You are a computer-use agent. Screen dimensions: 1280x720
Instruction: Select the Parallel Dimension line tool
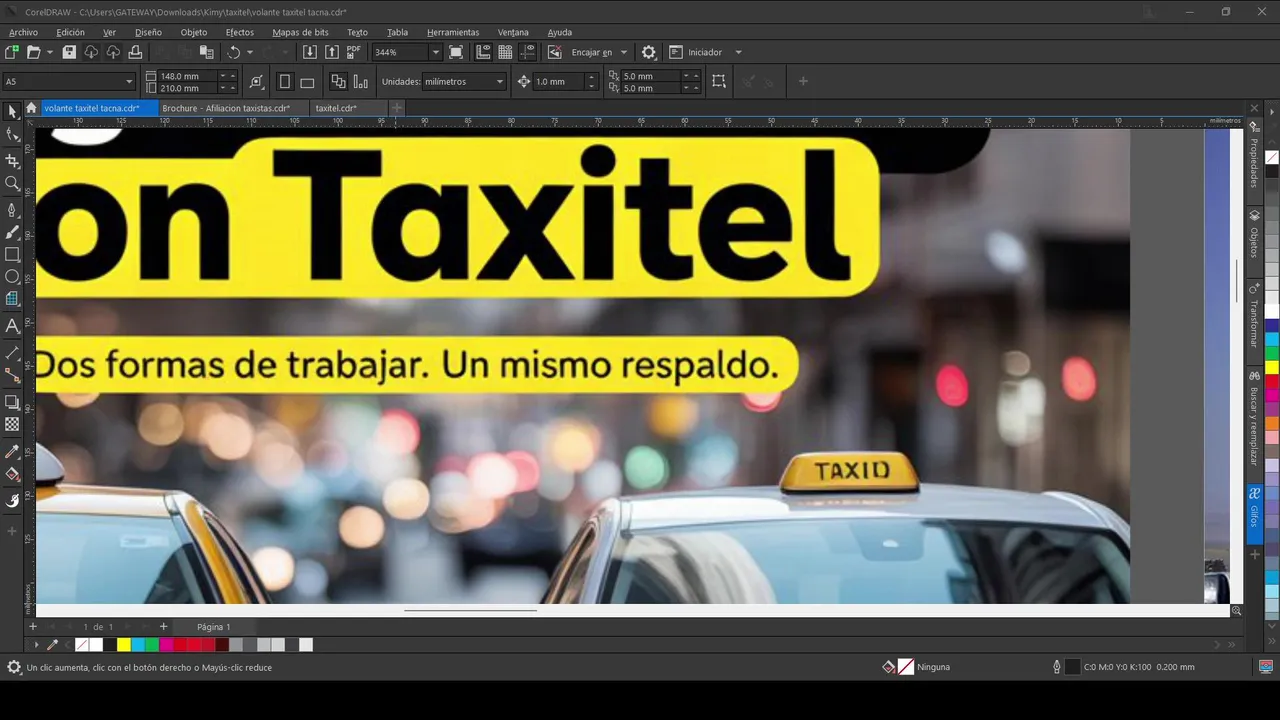click(12, 353)
